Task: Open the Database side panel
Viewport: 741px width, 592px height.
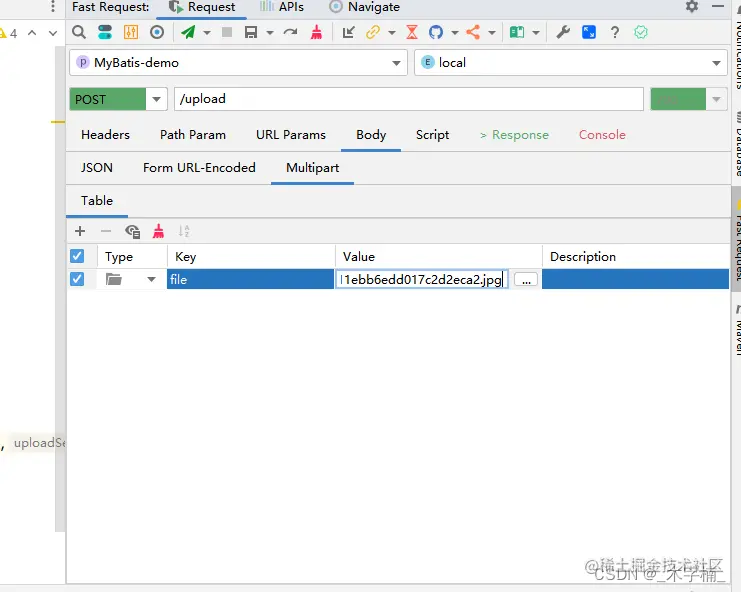Action: pyautogui.click(x=737, y=143)
